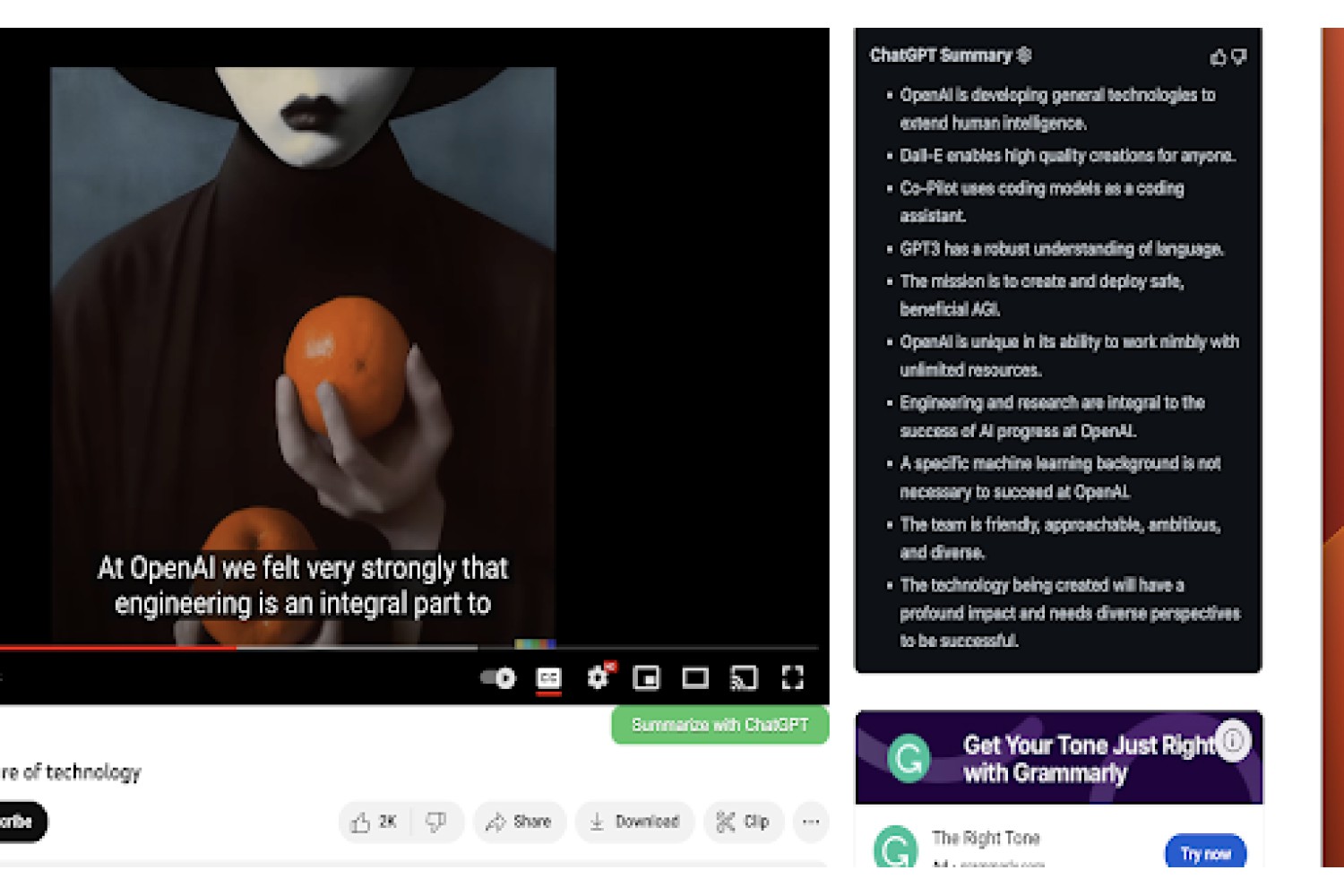This screenshot has height=896, width=1344.
Task: Open the Grammarly ad info icon
Action: tap(1233, 741)
